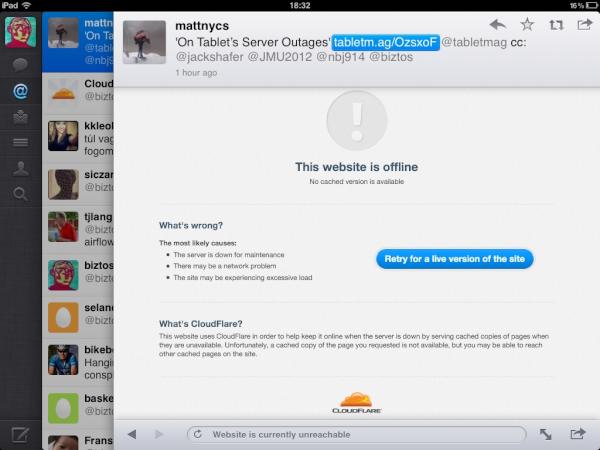Select the @ mentions tab in sidebar
The width and height of the screenshot is (600, 450).
(x=20, y=91)
